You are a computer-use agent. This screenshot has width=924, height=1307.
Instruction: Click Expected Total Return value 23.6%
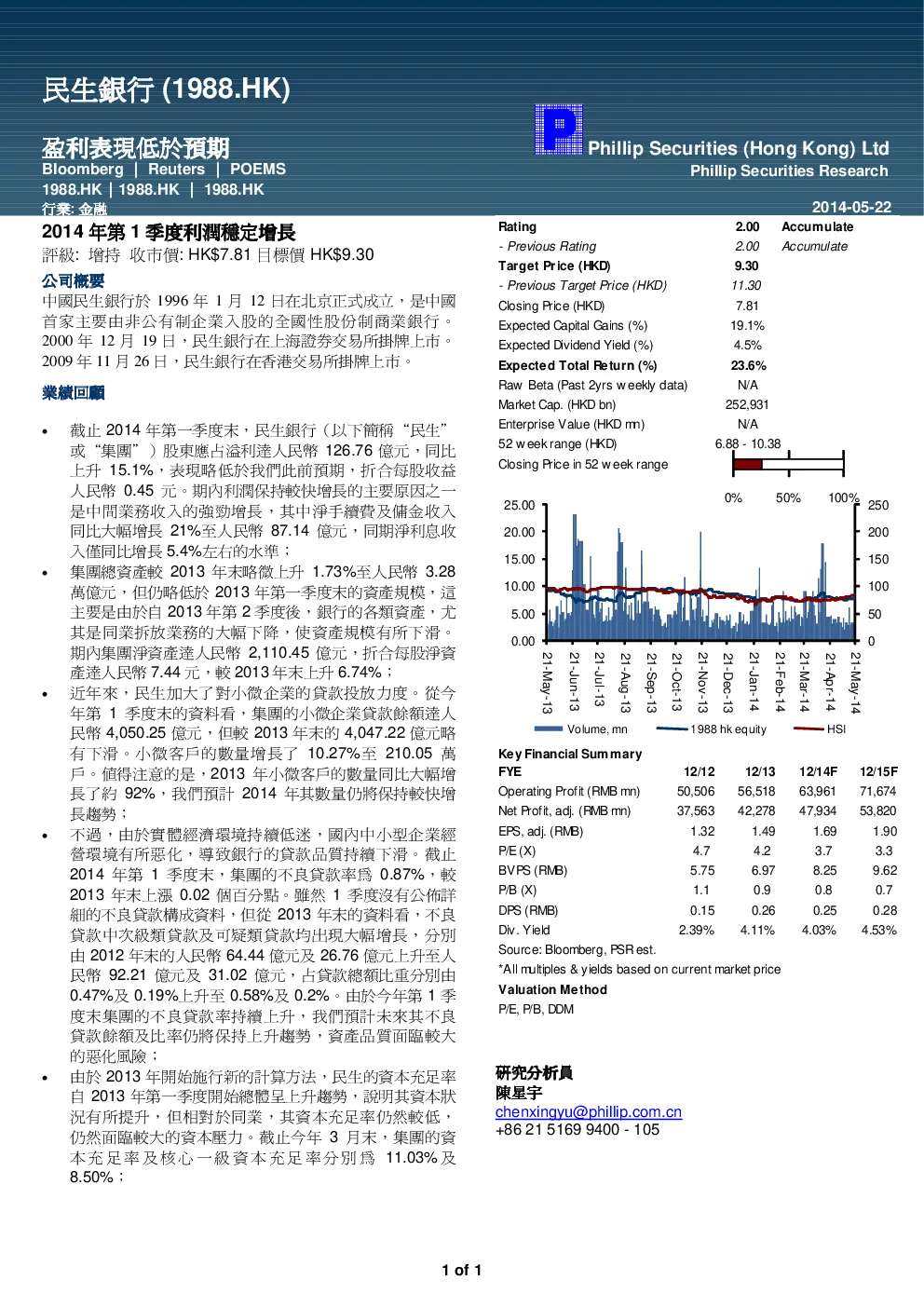click(x=748, y=365)
